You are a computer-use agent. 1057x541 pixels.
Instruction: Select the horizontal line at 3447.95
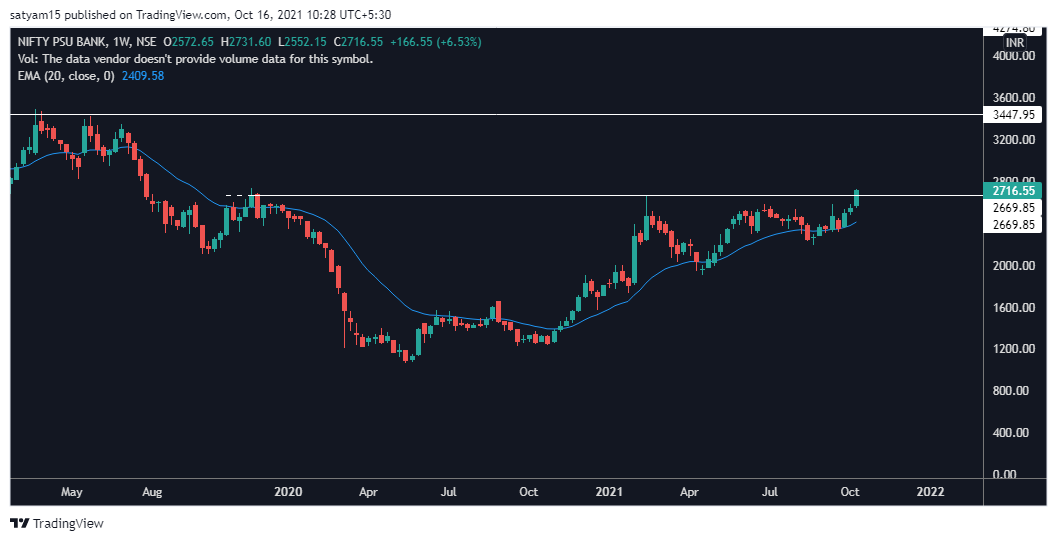pos(496,115)
